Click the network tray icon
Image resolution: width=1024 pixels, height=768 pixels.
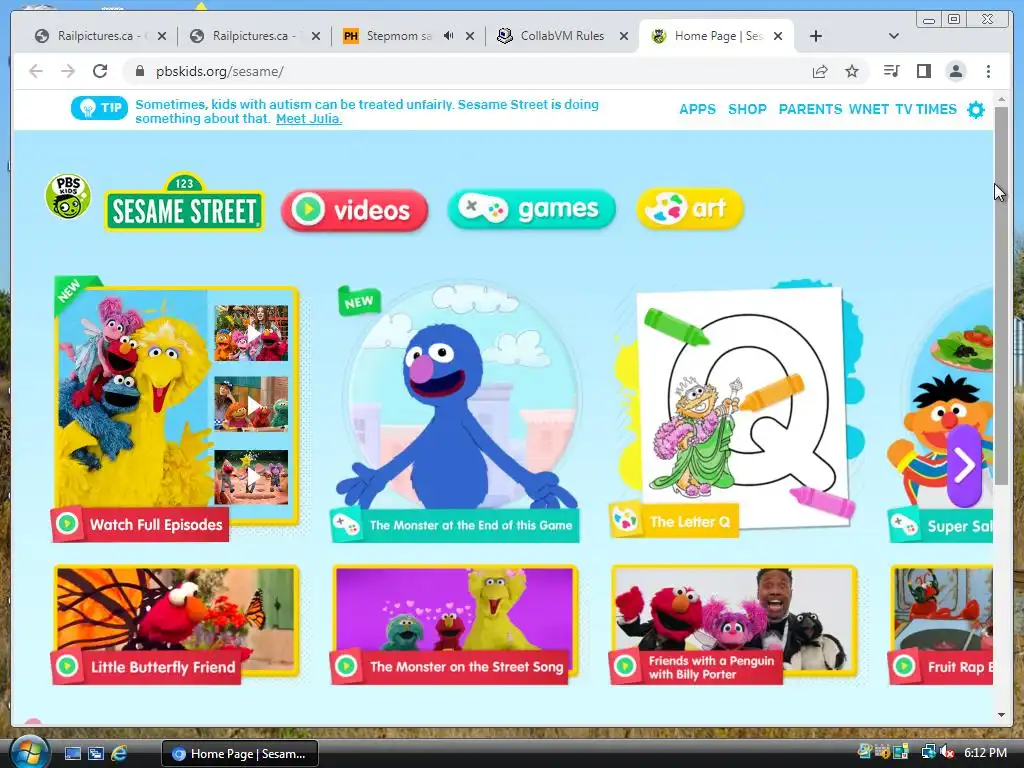pyautogui.click(x=927, y=752)
